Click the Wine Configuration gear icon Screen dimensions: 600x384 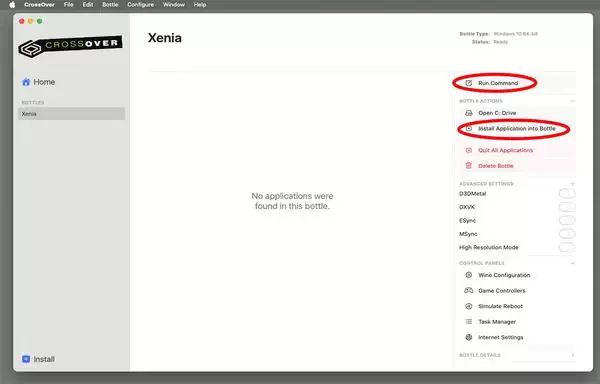468,275
